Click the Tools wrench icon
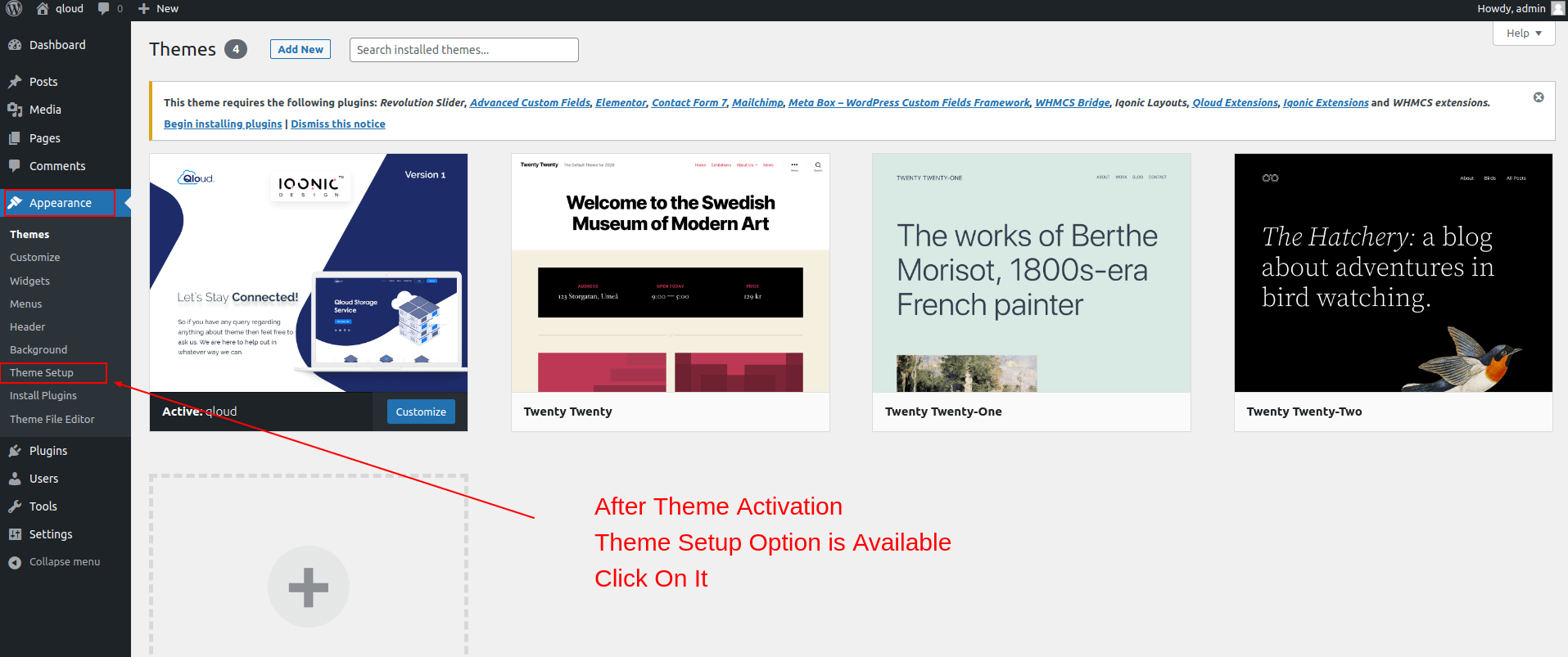The width and height of the screenshot is (1568, 657). [15, 506]
